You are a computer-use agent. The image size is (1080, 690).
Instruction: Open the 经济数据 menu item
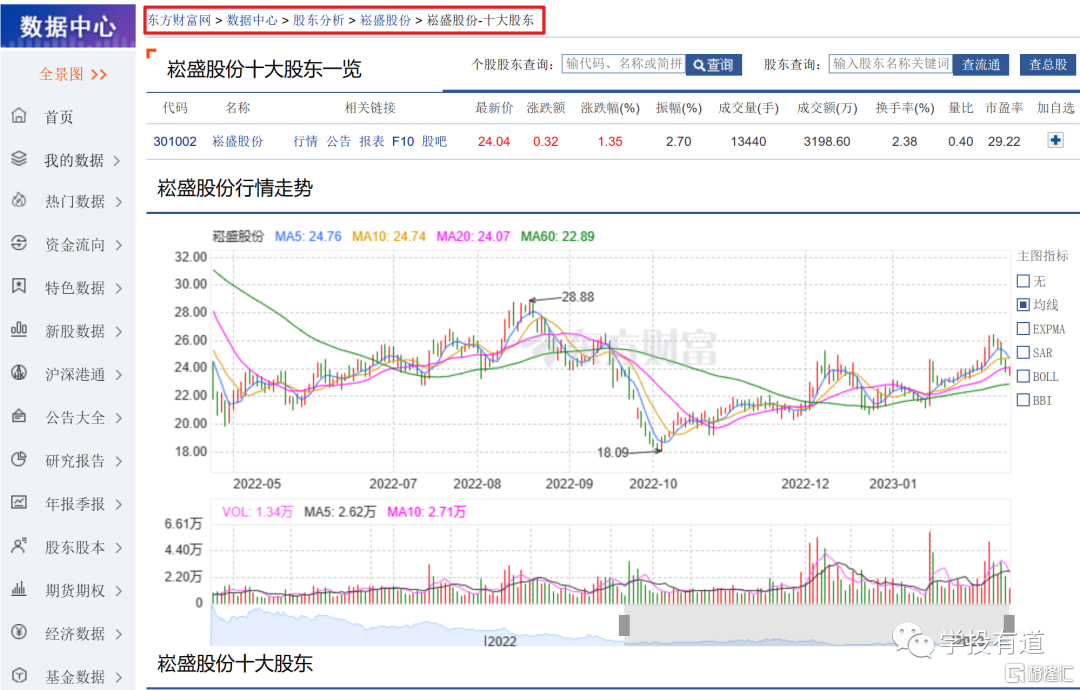pos(74,634)
